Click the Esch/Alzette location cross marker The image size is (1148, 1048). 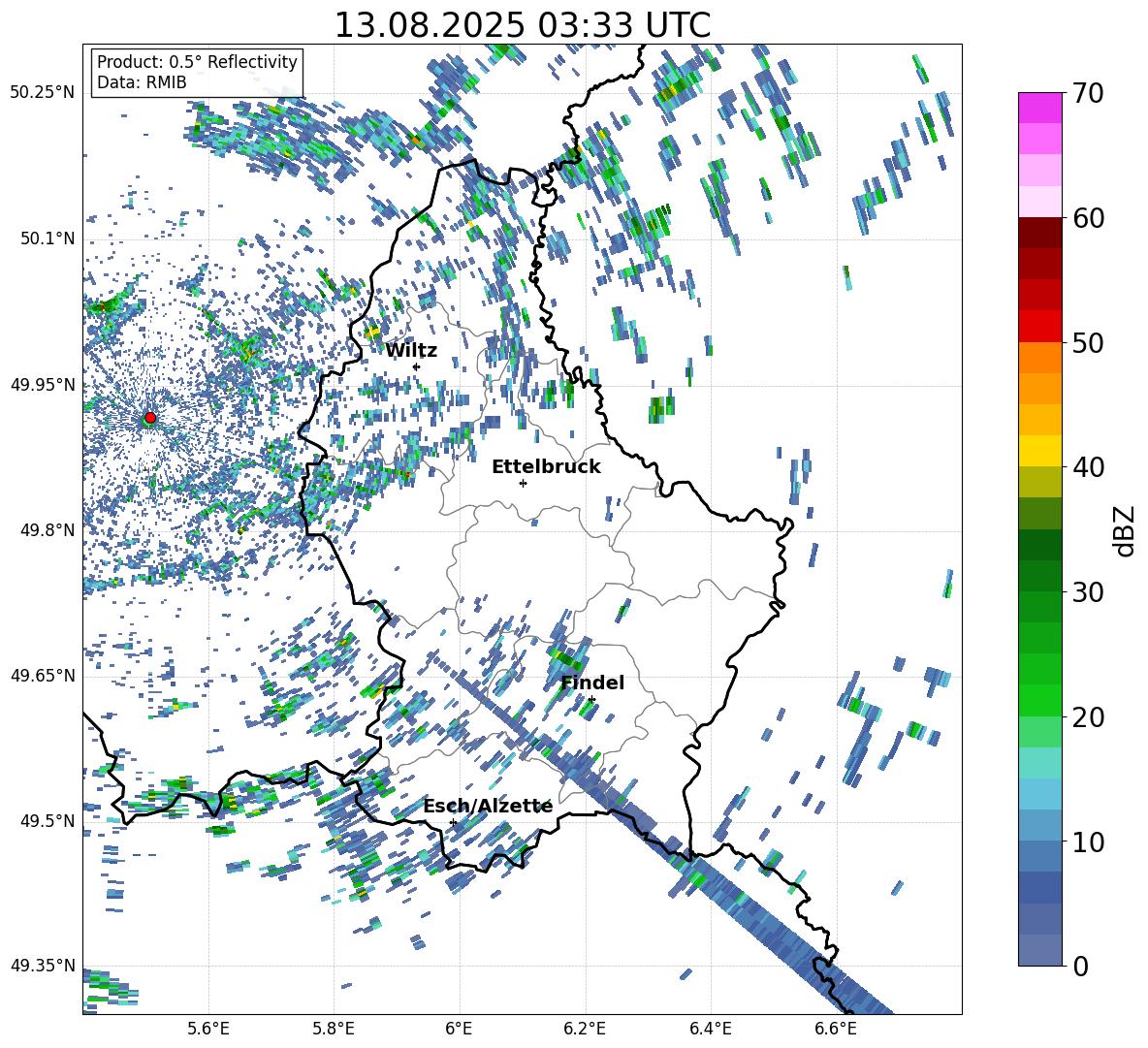pyautogui.click(x=453, y=822)
